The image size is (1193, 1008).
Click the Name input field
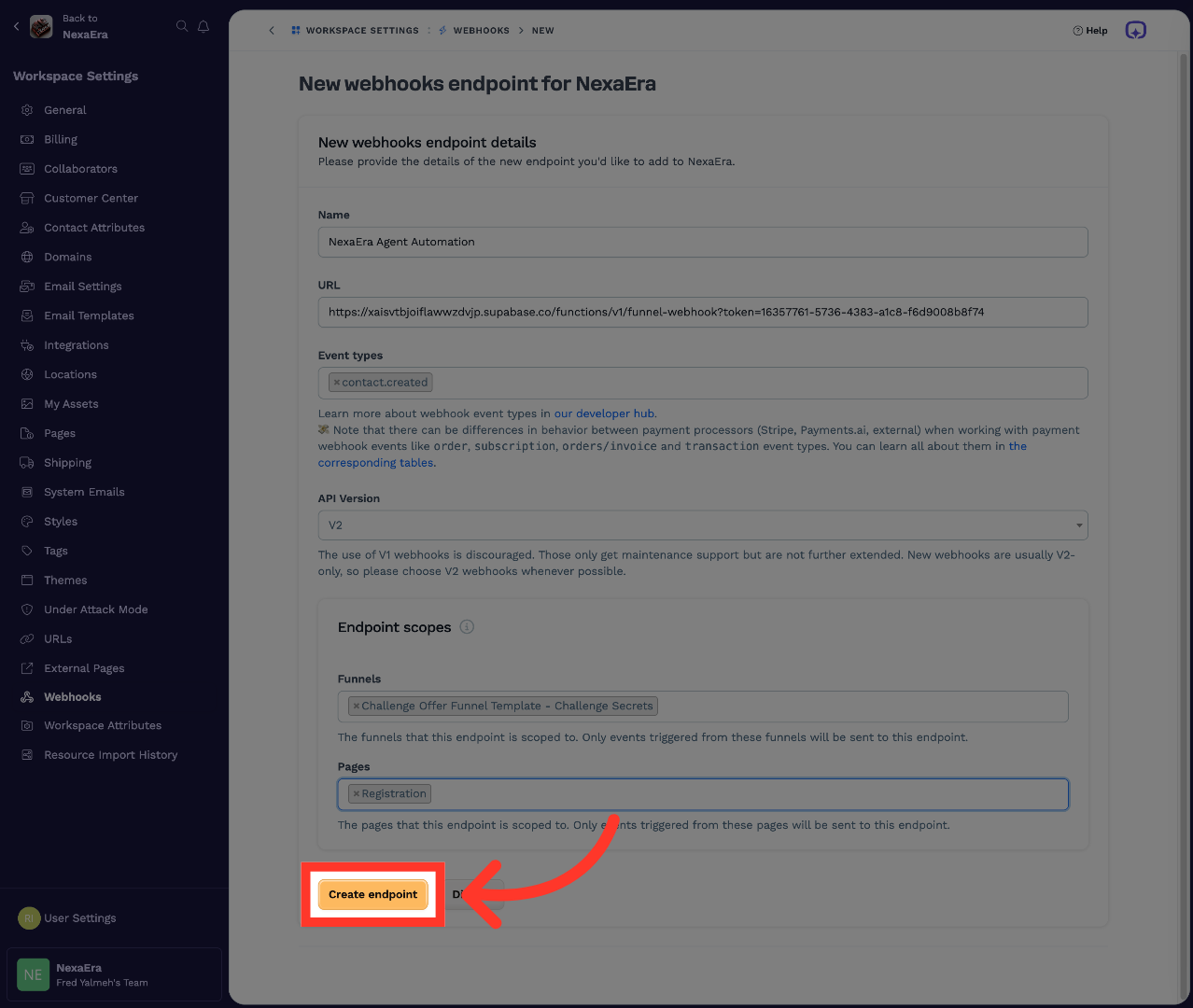pyautogui.click(x=703, y=242)
